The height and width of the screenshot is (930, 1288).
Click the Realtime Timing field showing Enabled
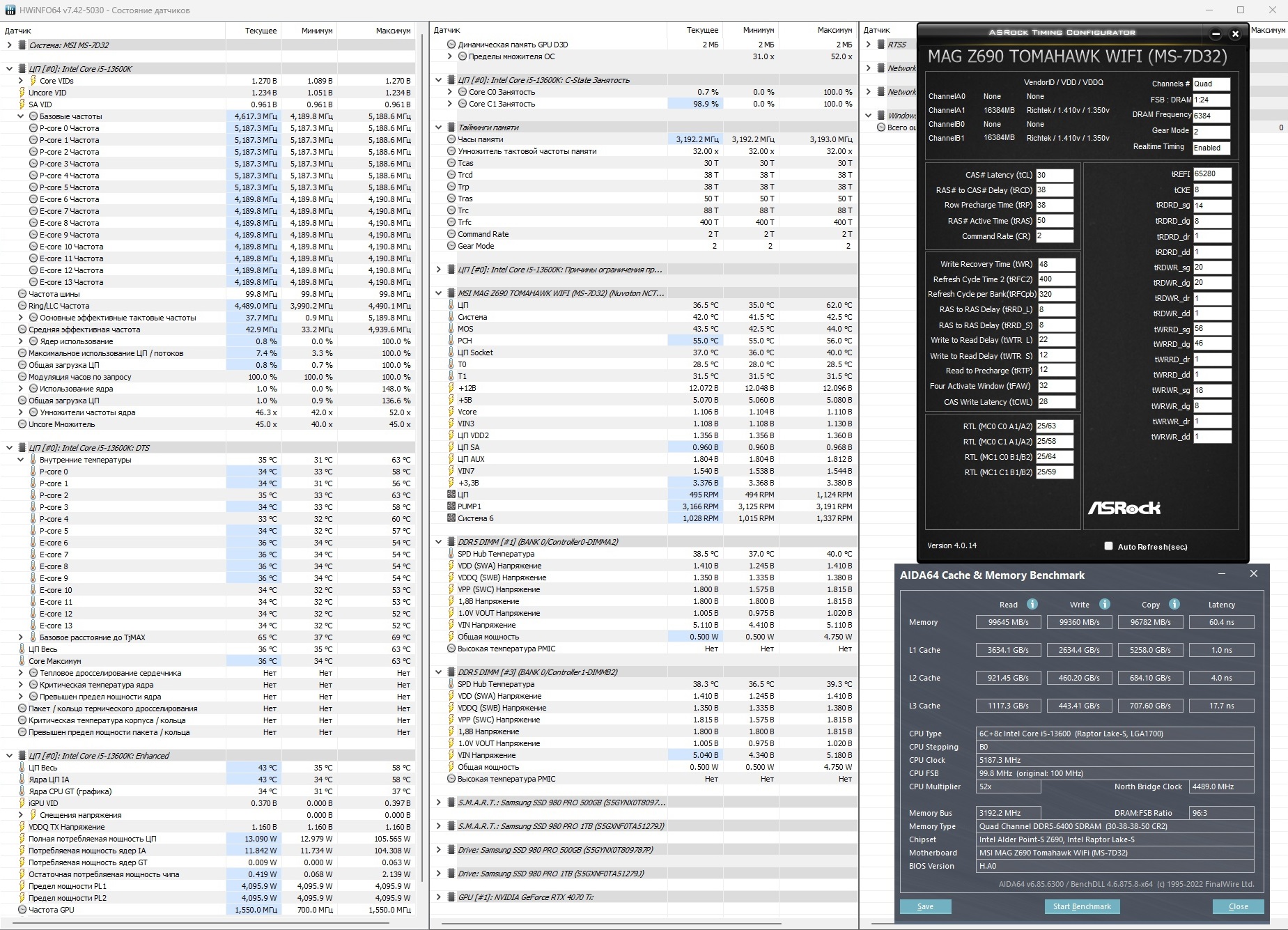tap(1211, 148)
